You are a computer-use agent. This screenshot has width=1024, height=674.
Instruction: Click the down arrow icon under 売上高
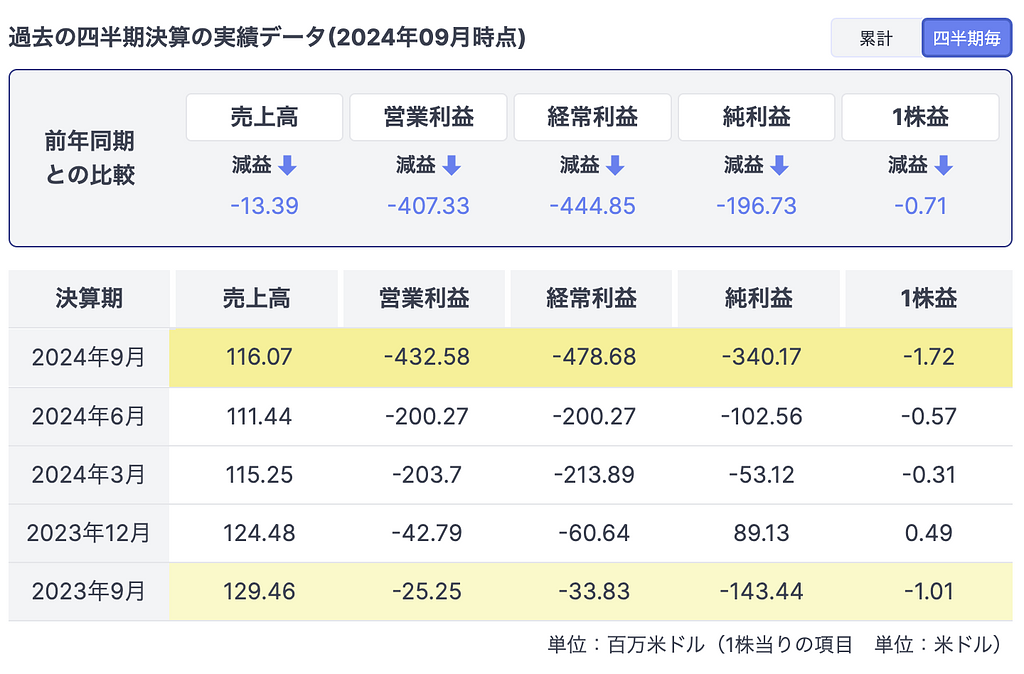[x=288, y=166]
